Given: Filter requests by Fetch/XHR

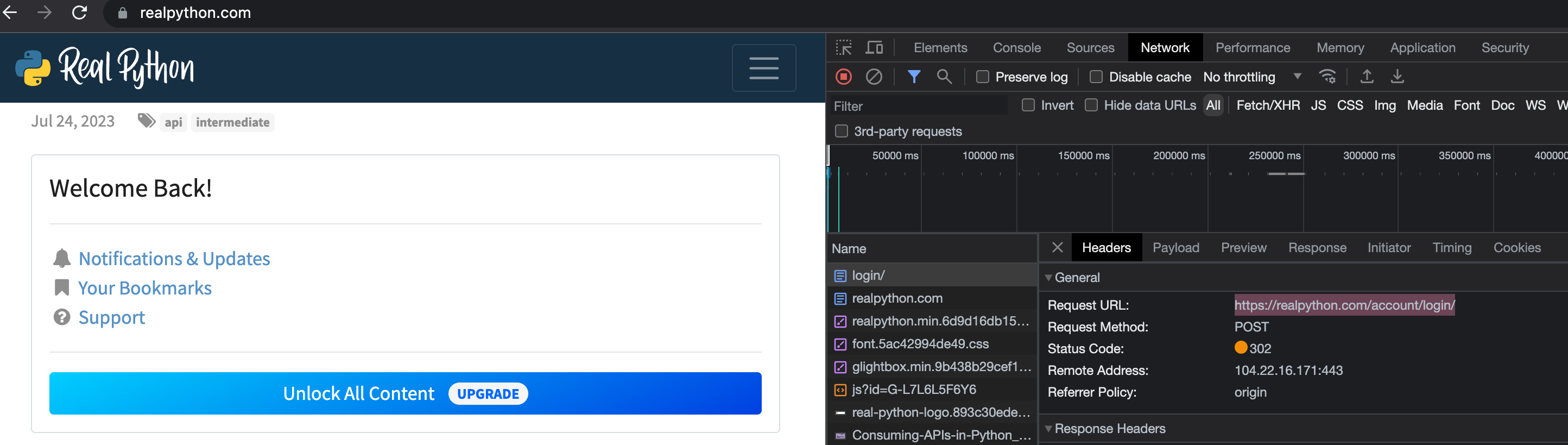Looking at the screenshot, I should tap(1268, 105).
